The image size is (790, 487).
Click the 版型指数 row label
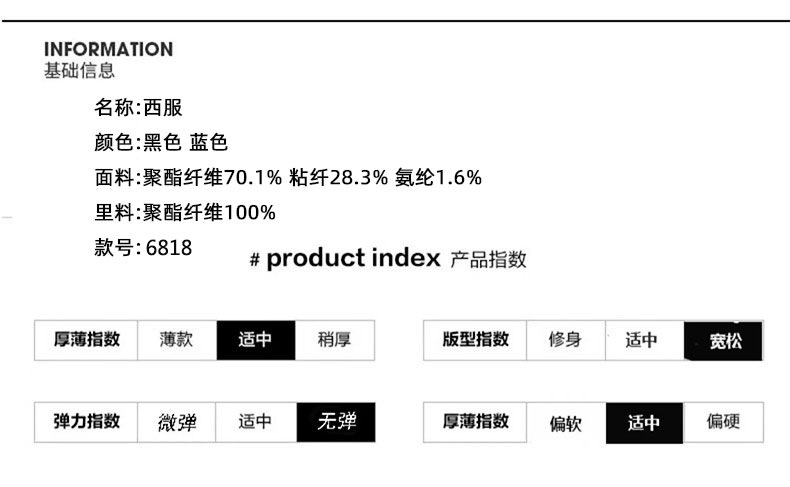coord(476,340)
